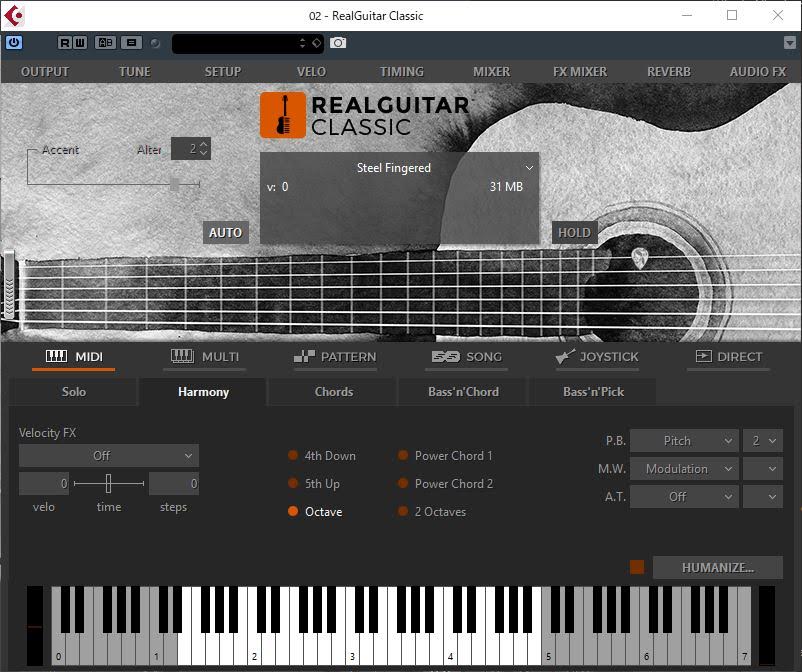
Task: Open the Velocity FX Off dropdown
Action: [x=108, y=456]
